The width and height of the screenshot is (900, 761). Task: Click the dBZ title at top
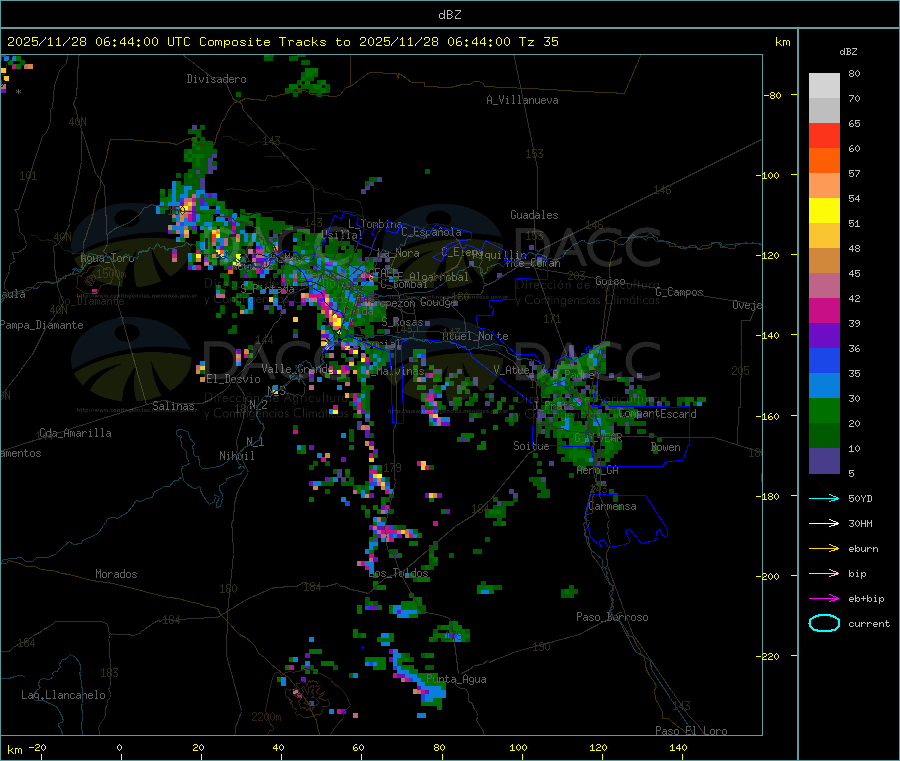[x=449, y=15]
